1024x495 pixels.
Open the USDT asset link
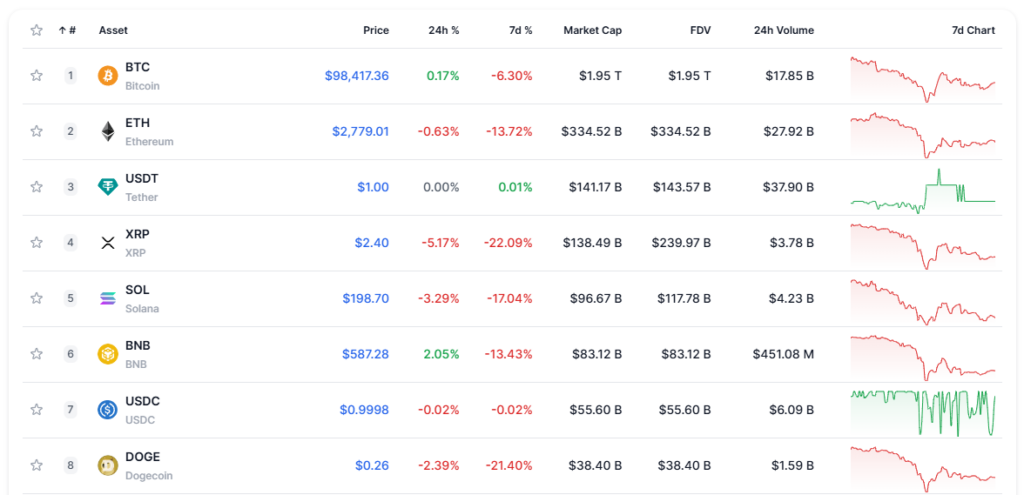pos(142,178)
